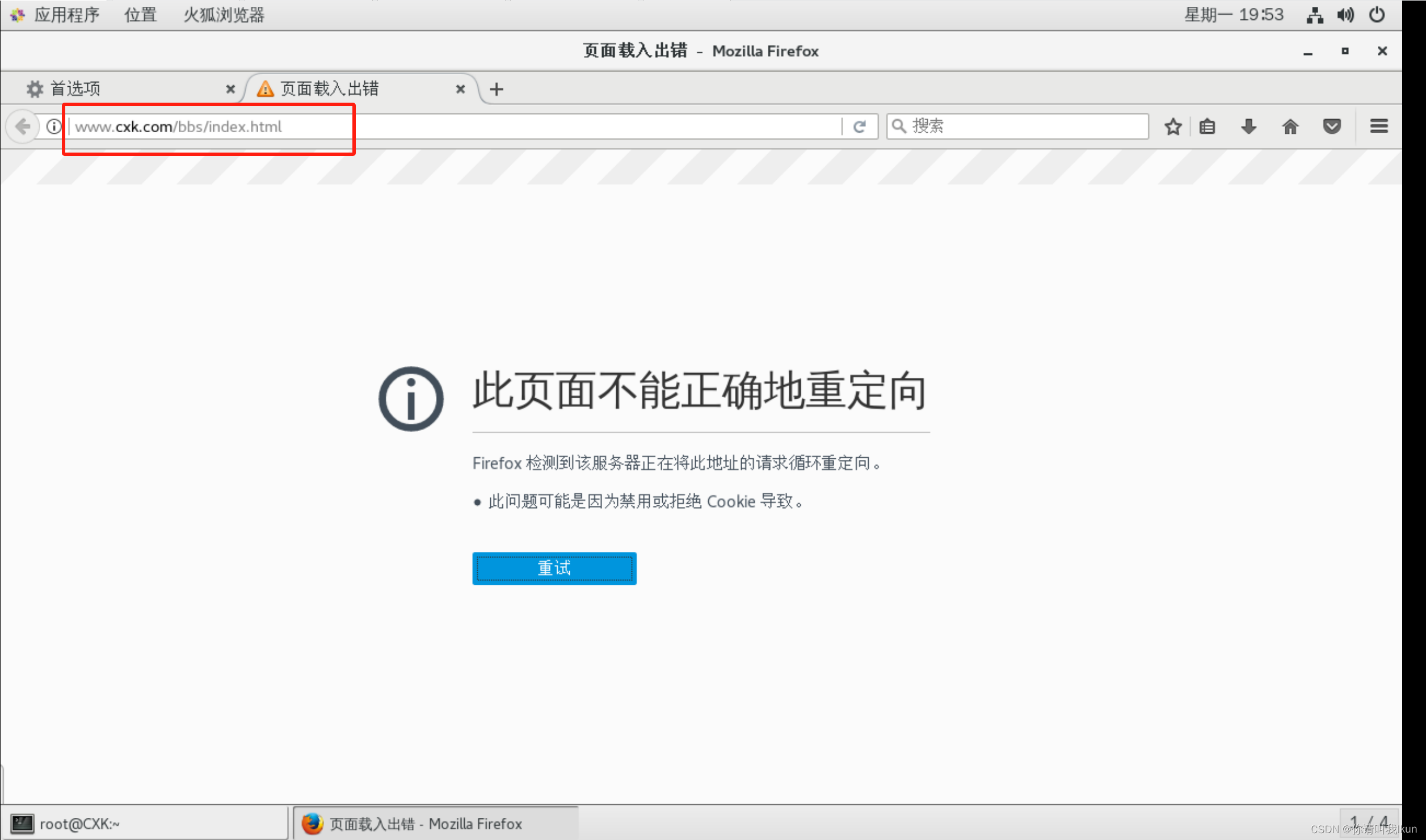The height and width of the screenshot is (840, 1426).
Task: Open the search engine selector in search box
Action: (899, 126)
